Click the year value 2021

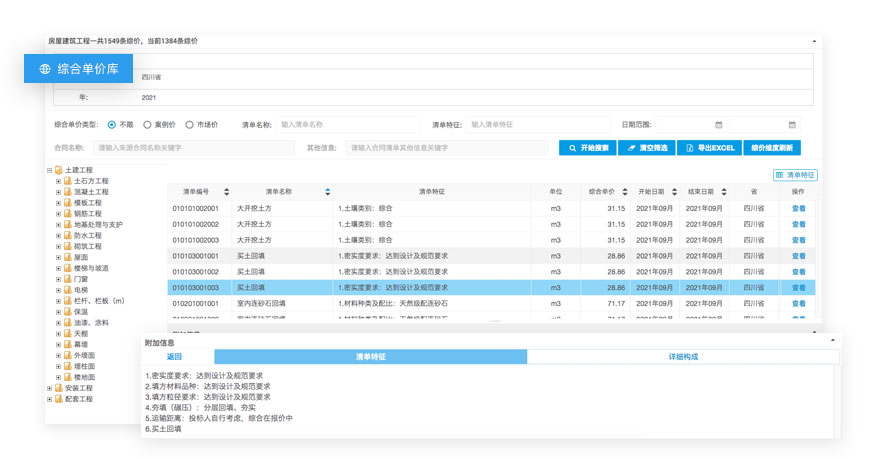149,98
